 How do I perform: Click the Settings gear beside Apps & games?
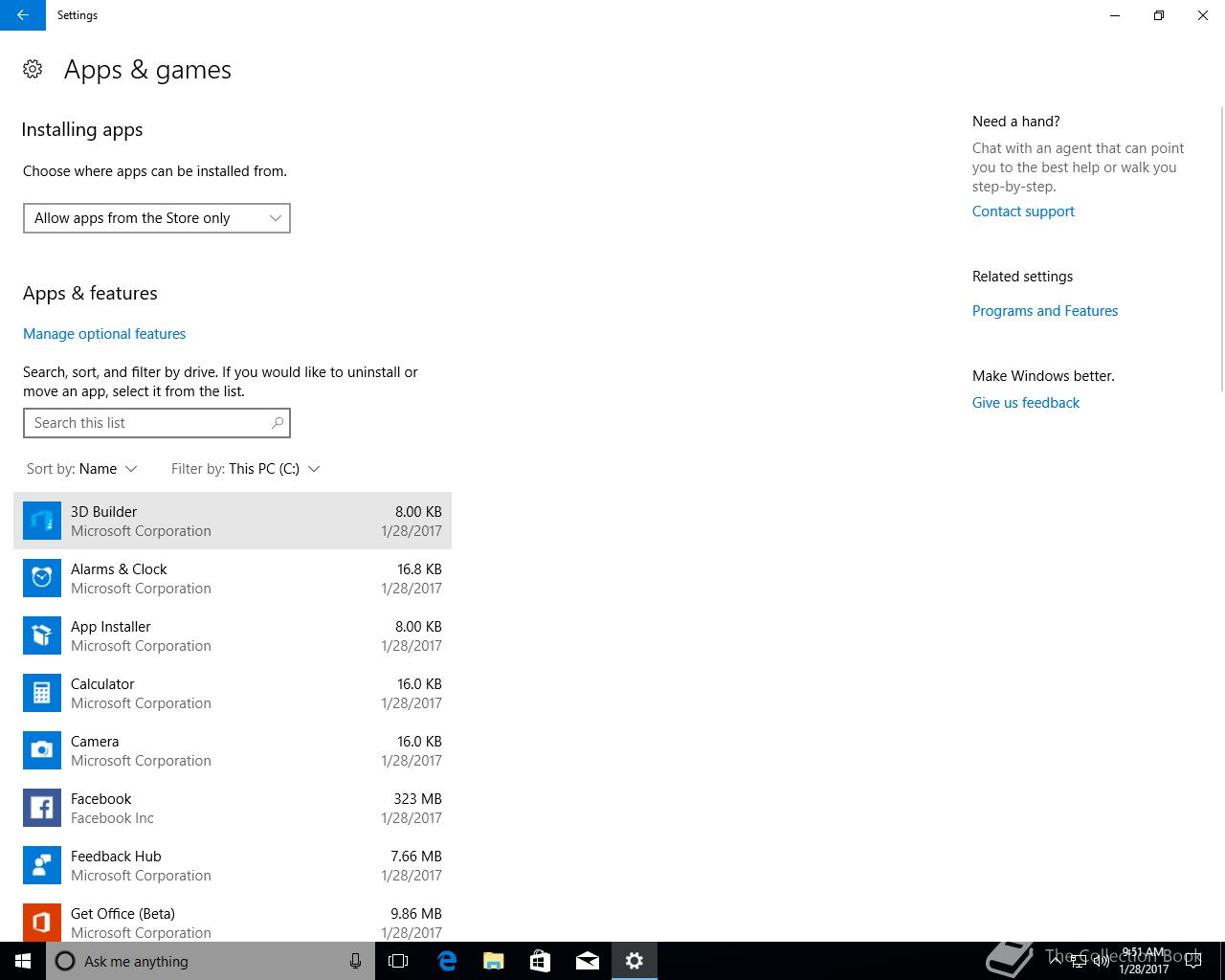[33, 69]
